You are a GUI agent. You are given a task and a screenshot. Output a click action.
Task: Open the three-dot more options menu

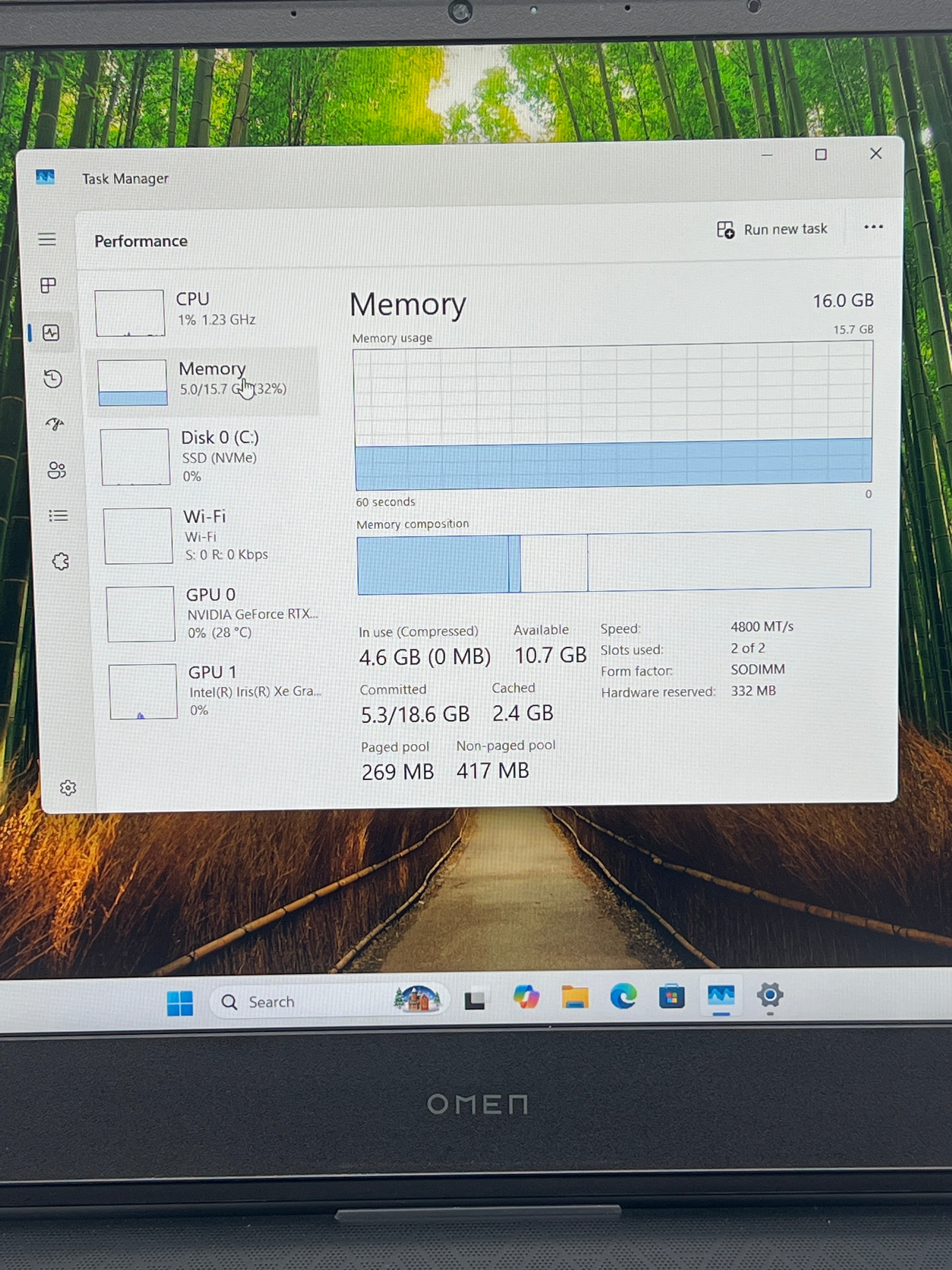(873, 227)
